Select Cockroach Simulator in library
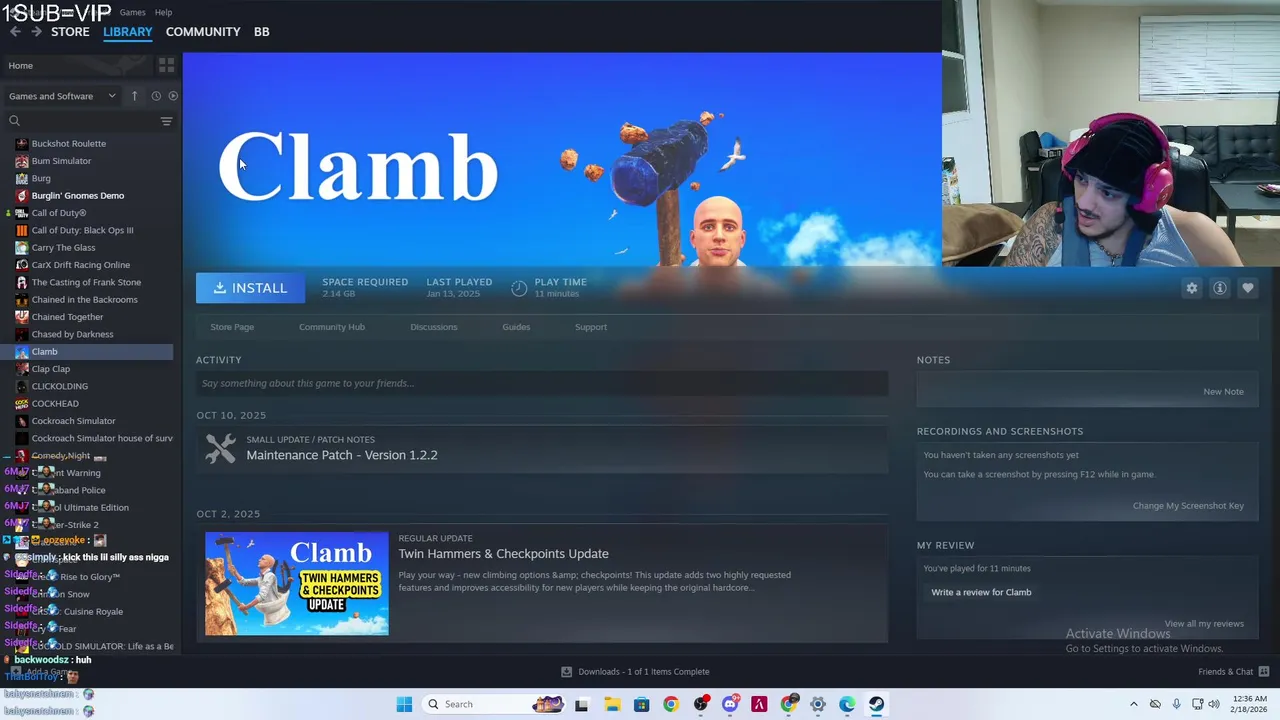Image resolution: width=1280 pixels, height=720 pixels. click(73, 421)
